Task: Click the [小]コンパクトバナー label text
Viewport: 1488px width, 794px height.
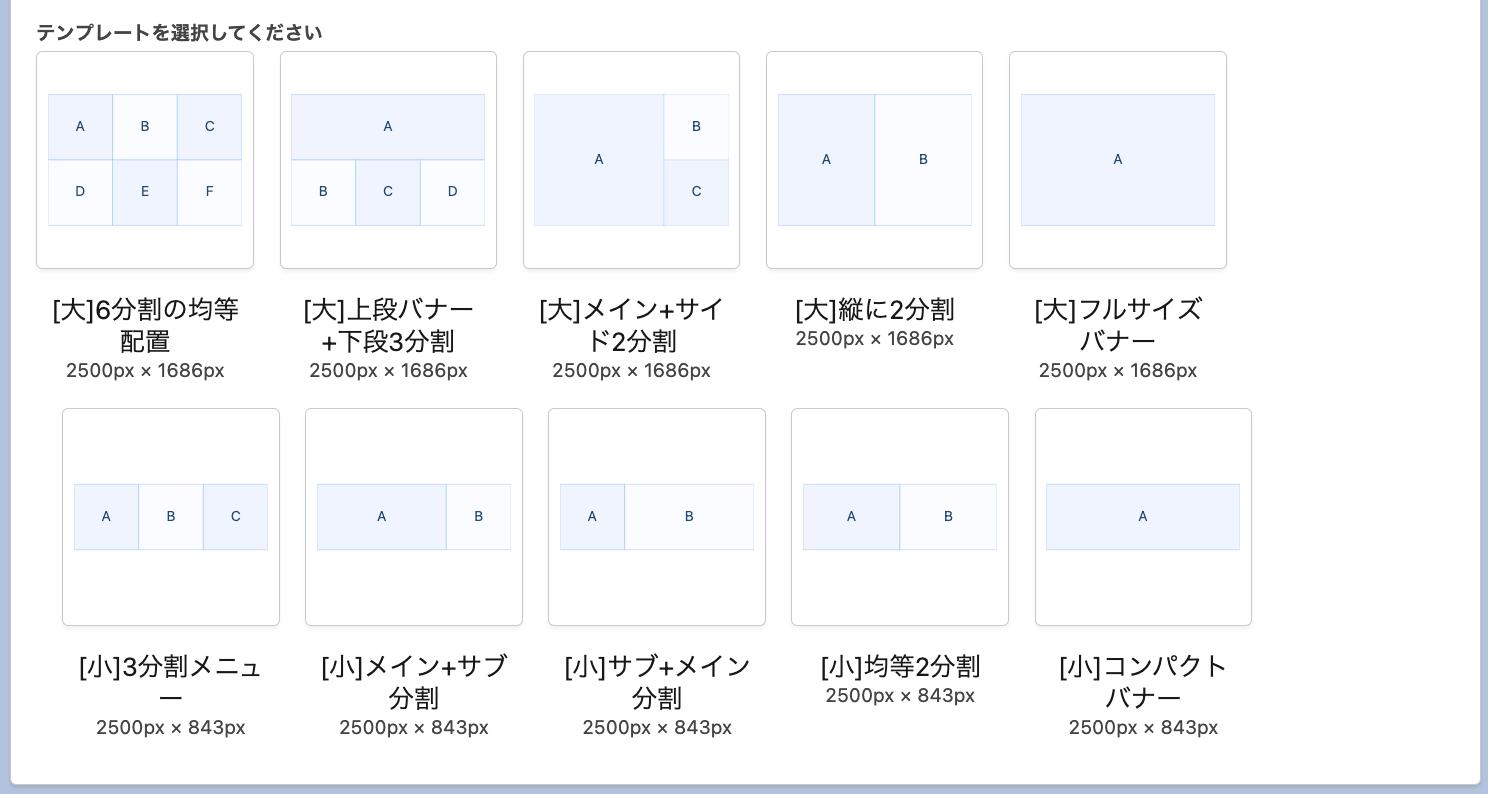Action: click(x=1143, y=682)
